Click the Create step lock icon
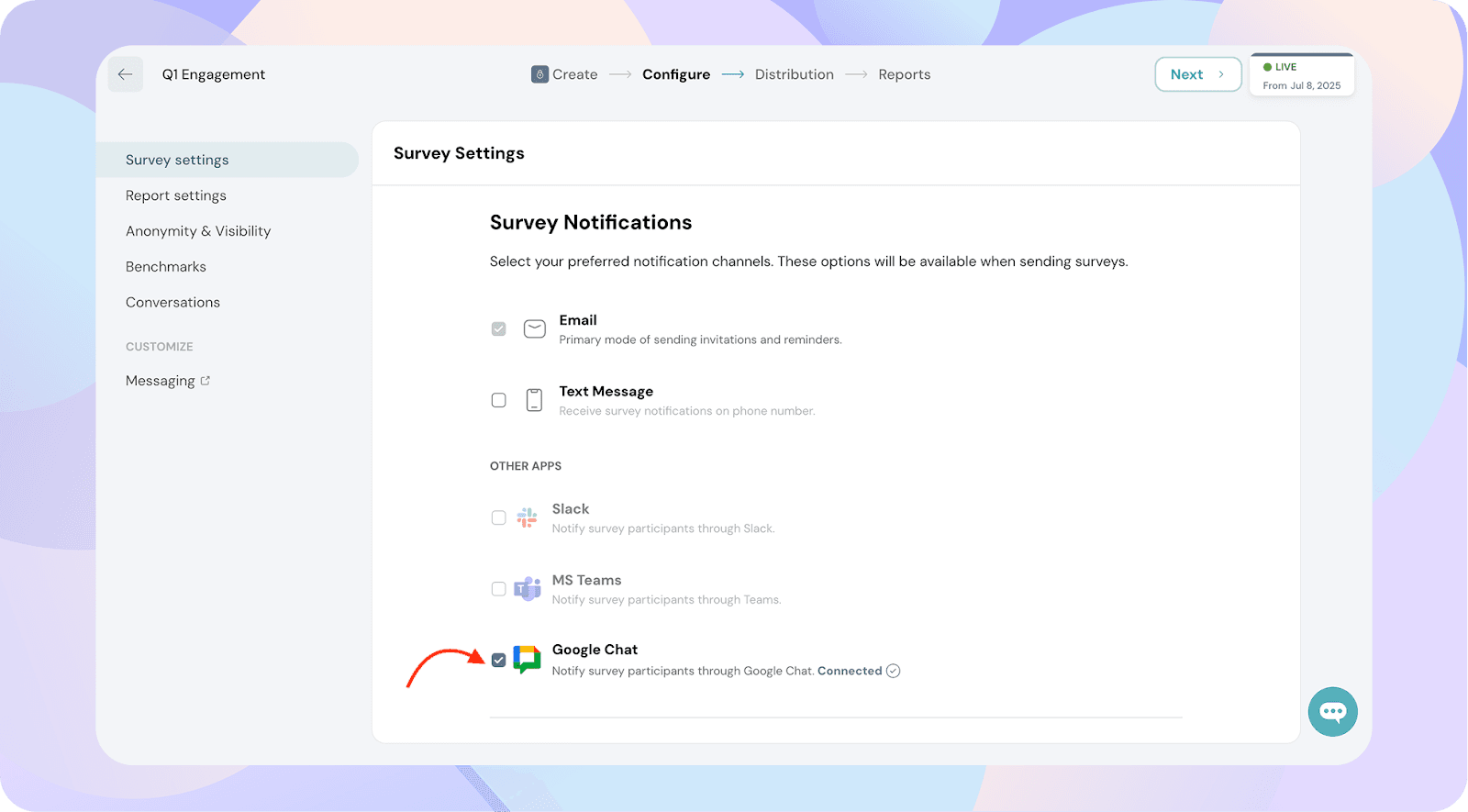The width and height of the screenshot is (1468, 812). (539, 74)
